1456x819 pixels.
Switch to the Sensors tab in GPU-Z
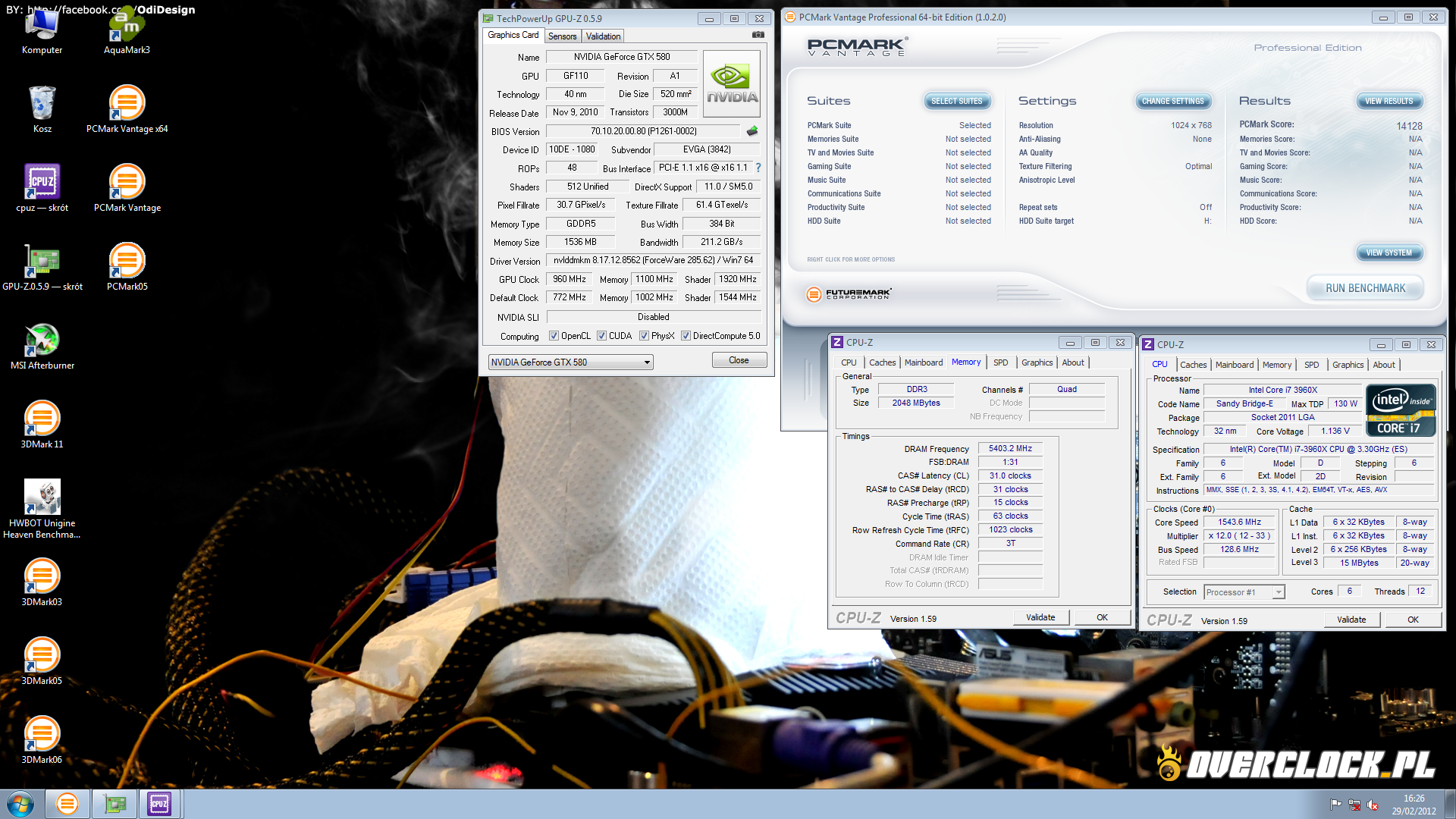[x=563, y=36]
